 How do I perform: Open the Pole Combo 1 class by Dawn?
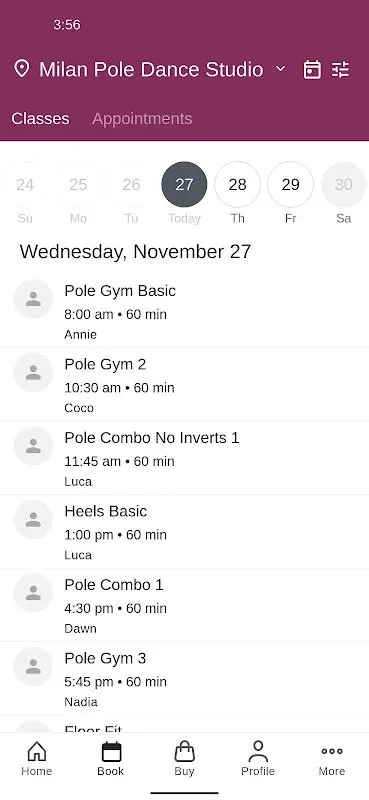(x=184, y=605)
